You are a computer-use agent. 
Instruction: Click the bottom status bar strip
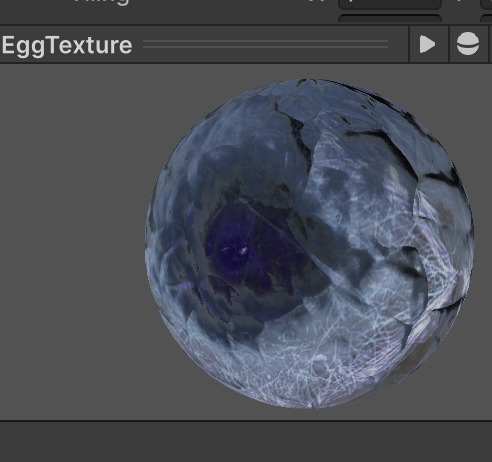click(246, 442)
